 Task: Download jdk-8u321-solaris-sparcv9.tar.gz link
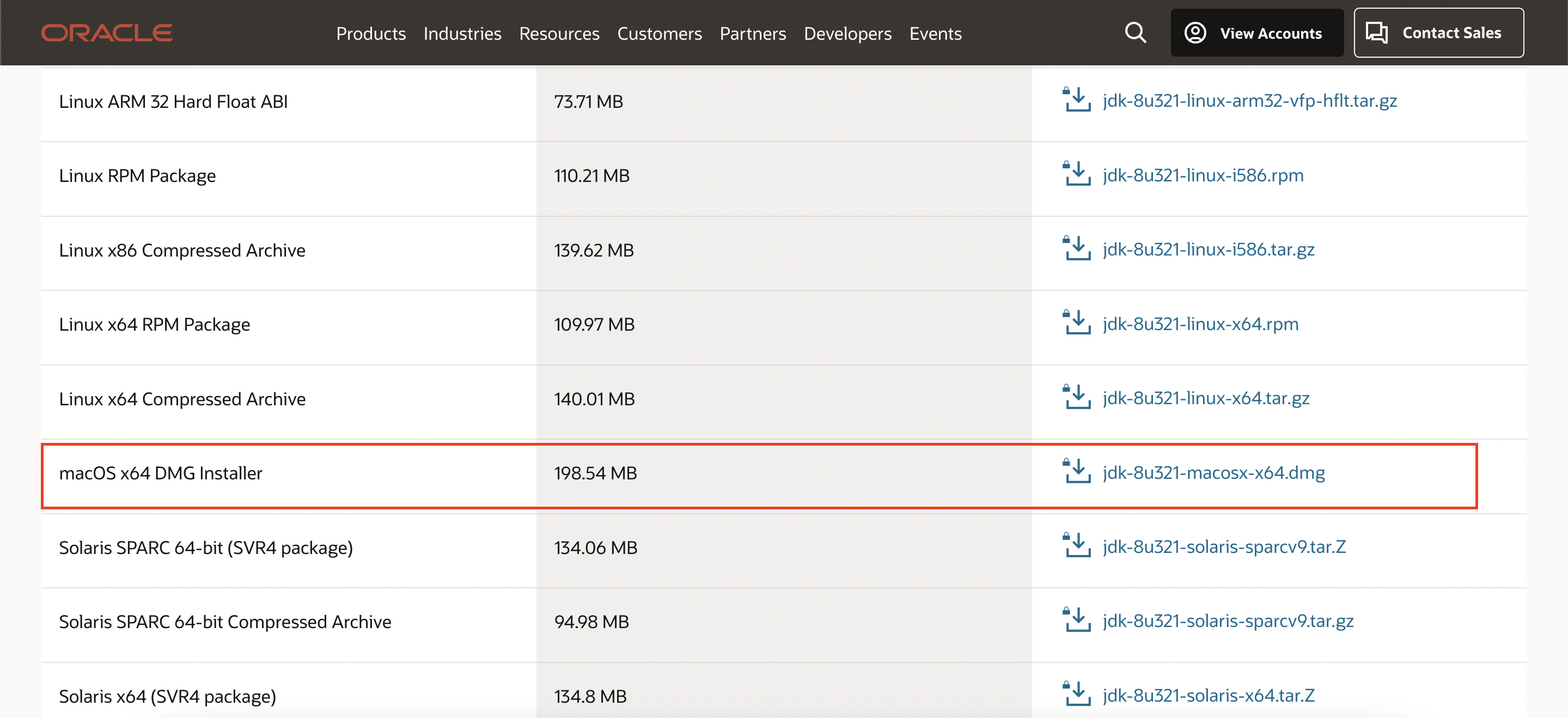pos(1228,621)
